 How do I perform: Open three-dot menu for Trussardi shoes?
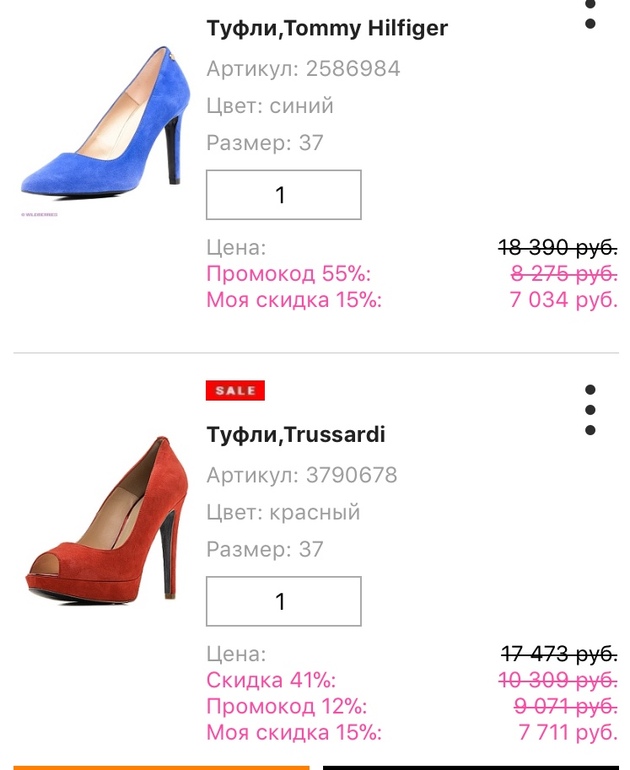click(x=590, y=410)
